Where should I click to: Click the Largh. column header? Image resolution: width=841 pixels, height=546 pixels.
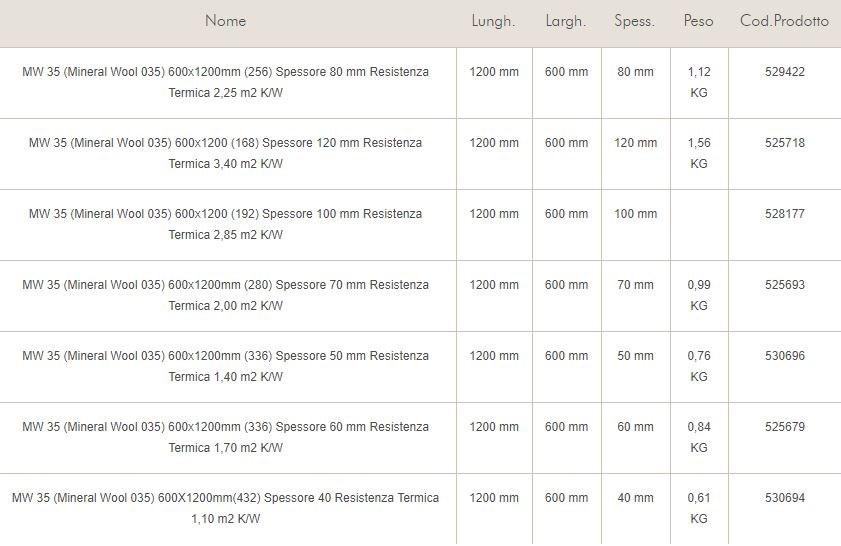coord(566,21)
